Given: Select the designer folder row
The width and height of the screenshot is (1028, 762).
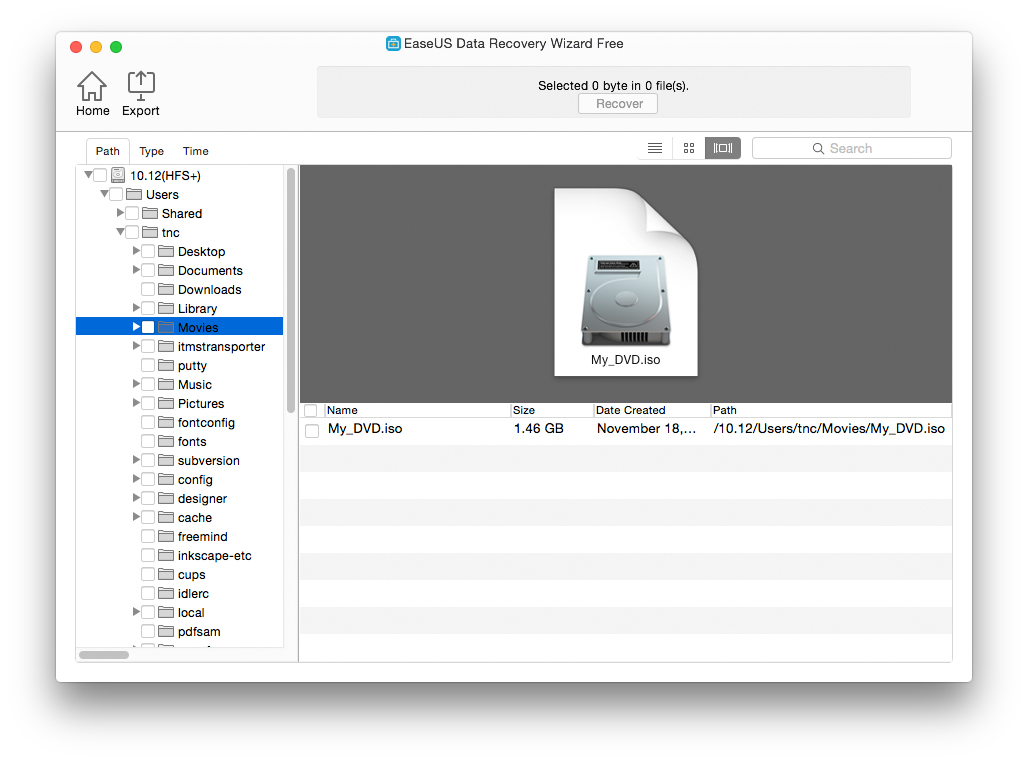Looking at the screenshot, I should coord(180,498).
